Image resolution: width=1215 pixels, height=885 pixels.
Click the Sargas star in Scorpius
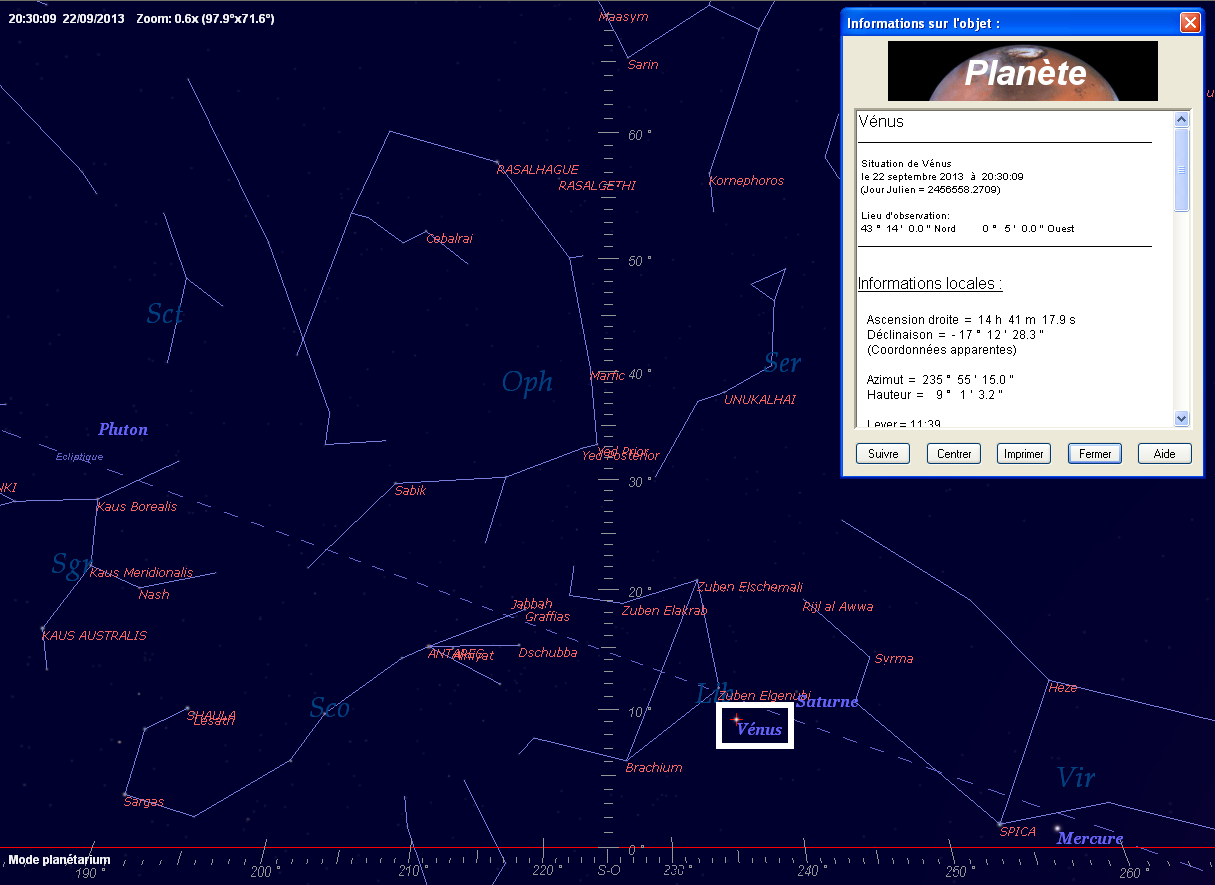coord(125,794)
